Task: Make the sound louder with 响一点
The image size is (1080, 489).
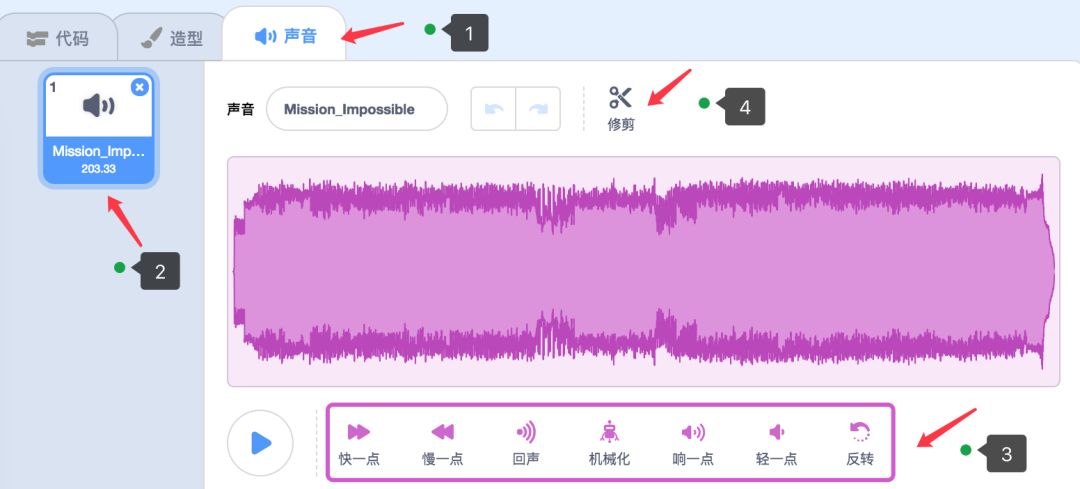Action: [693, 444]
